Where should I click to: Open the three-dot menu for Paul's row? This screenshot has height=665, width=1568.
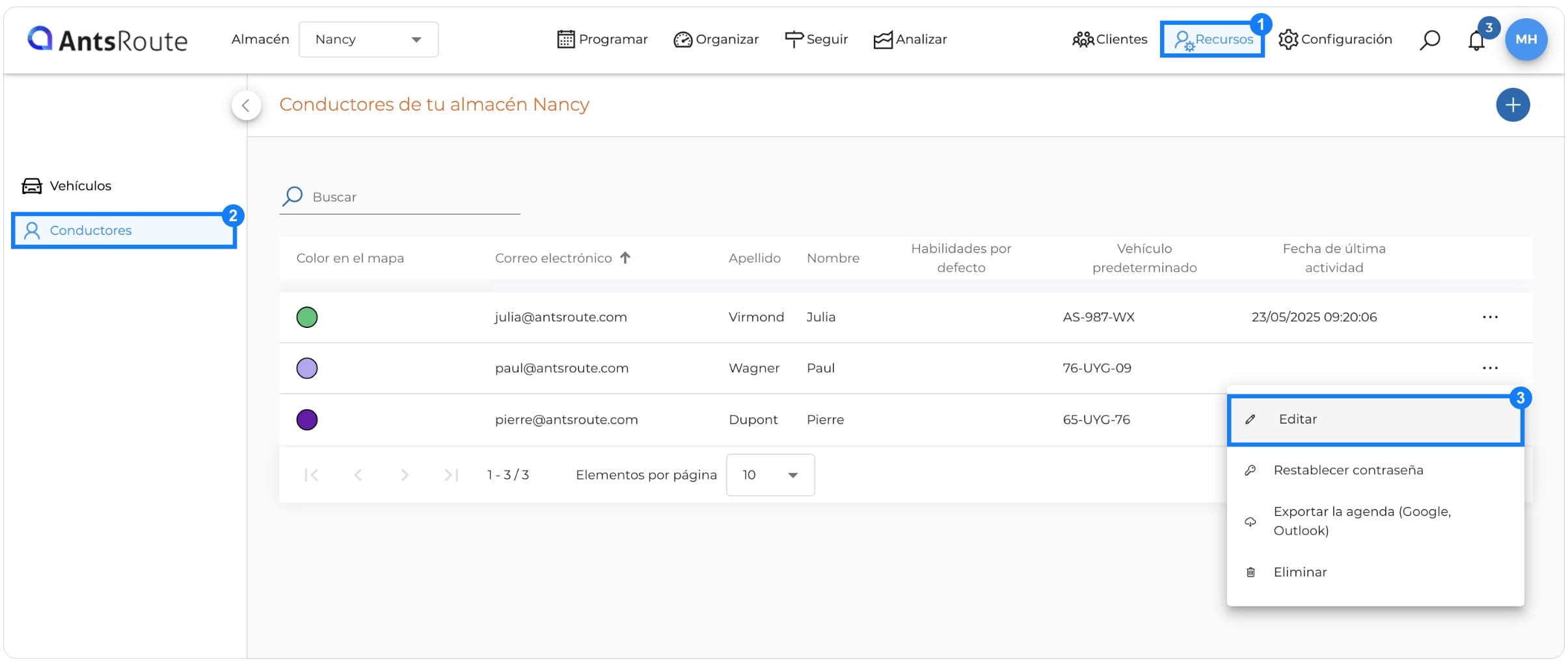pos(1490,368)
